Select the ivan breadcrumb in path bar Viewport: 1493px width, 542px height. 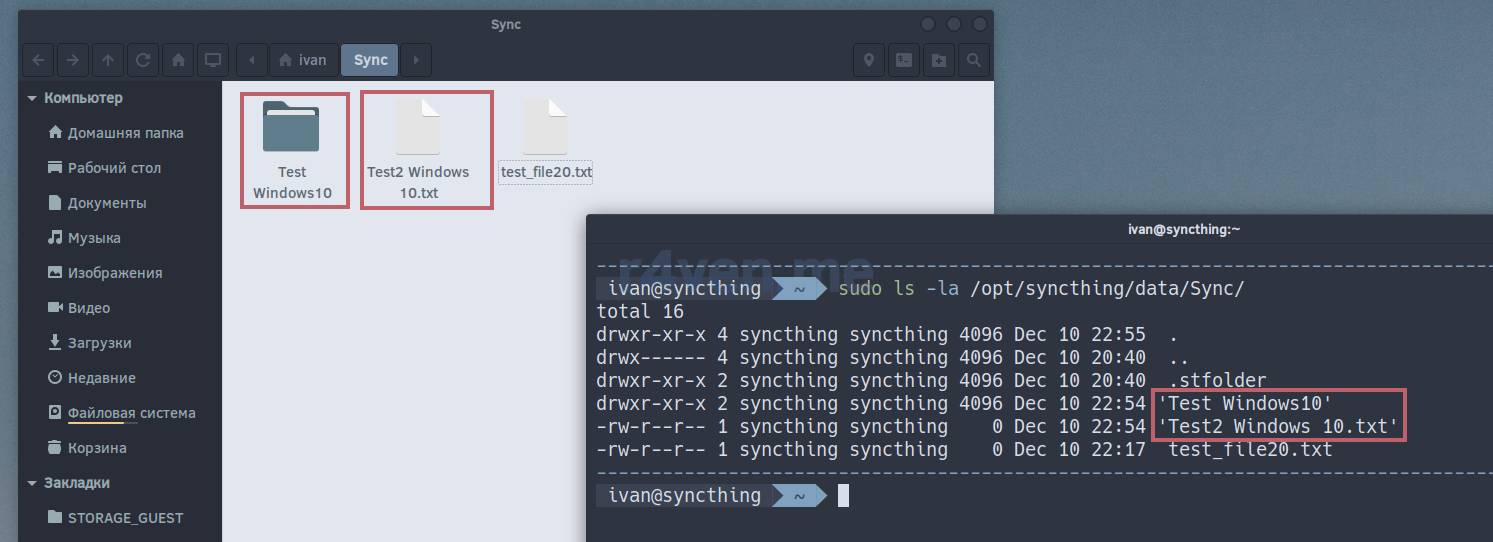tap(302, 60)
